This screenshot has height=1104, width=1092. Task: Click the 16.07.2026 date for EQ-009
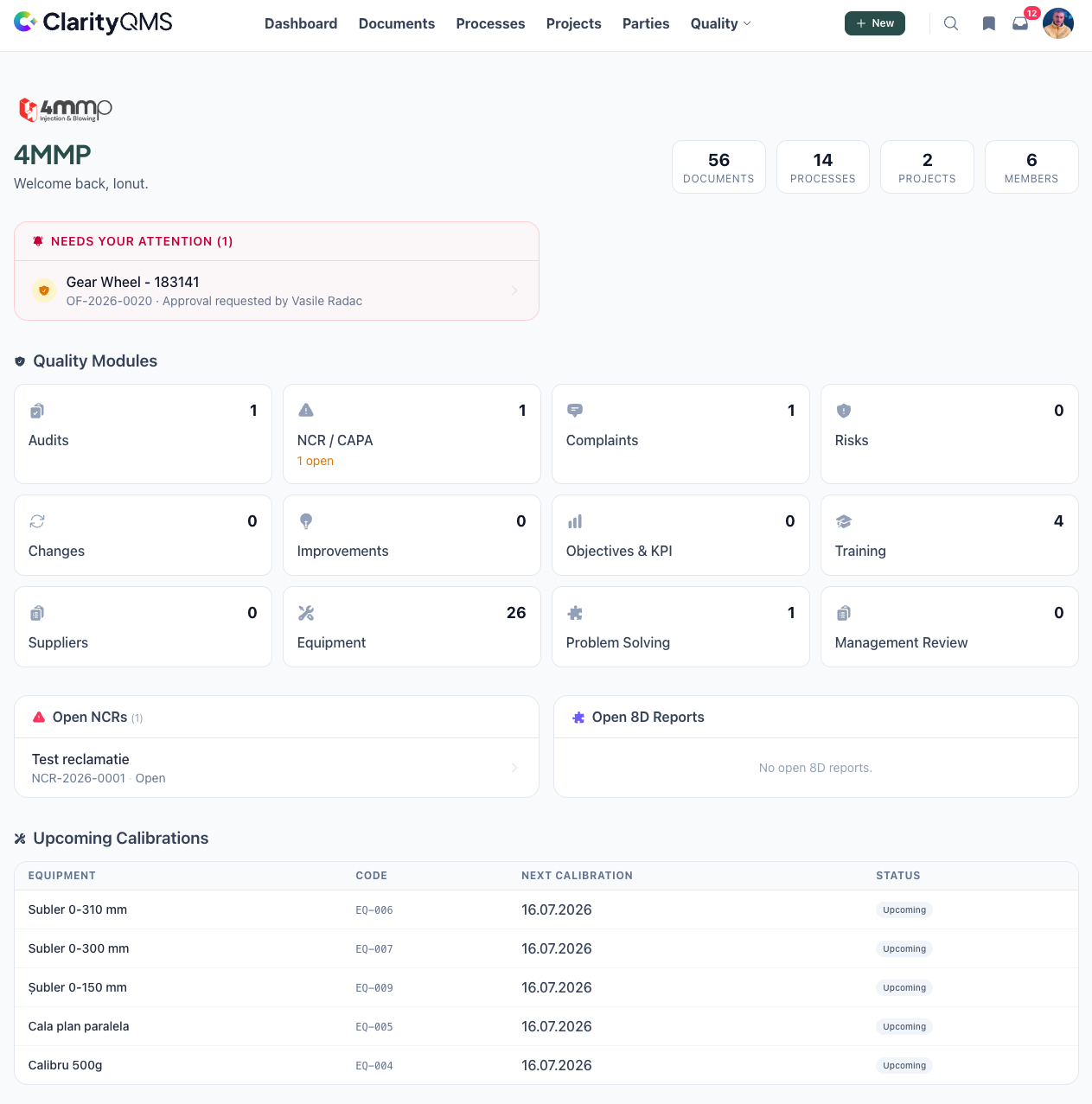point(557,987)
